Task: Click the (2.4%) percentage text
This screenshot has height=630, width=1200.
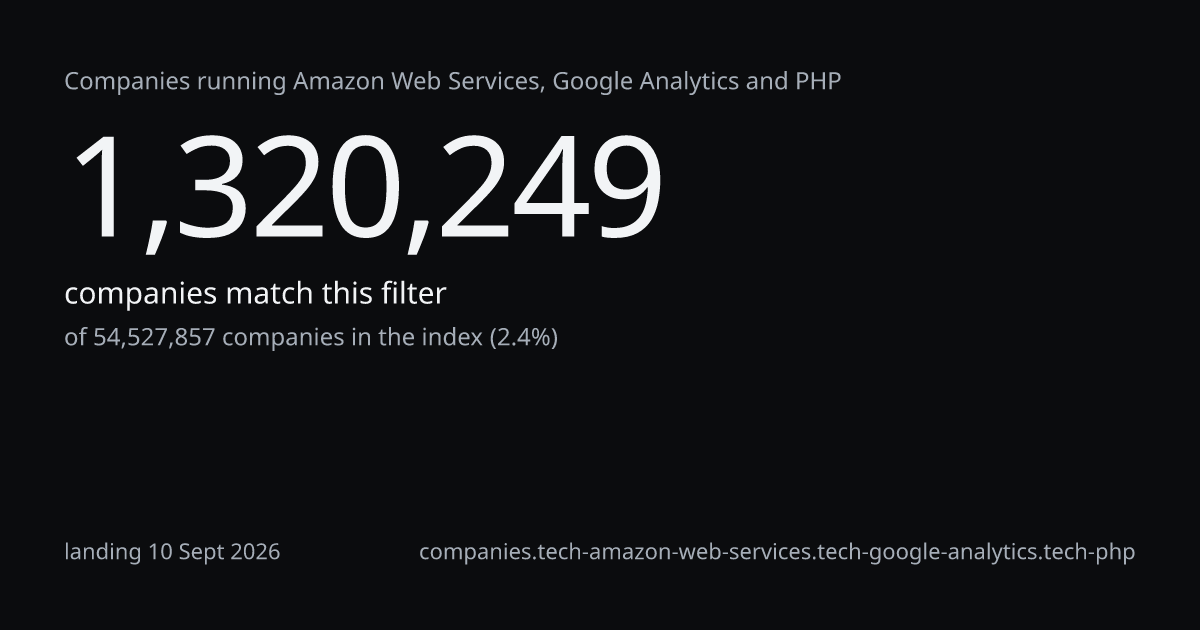Action: [523, 338]
